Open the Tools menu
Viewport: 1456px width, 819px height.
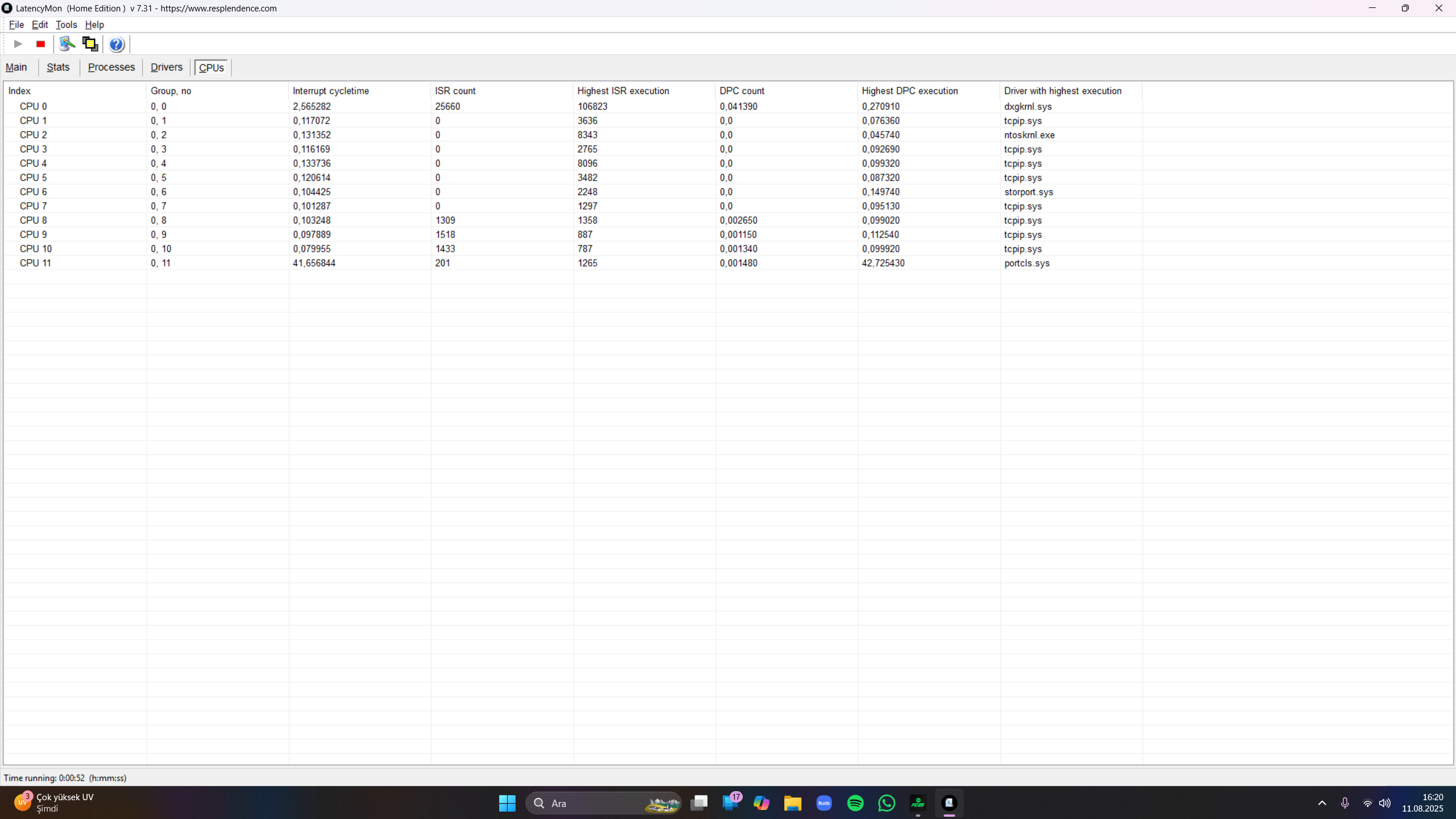pyautogui.click(x=66, y=24)
